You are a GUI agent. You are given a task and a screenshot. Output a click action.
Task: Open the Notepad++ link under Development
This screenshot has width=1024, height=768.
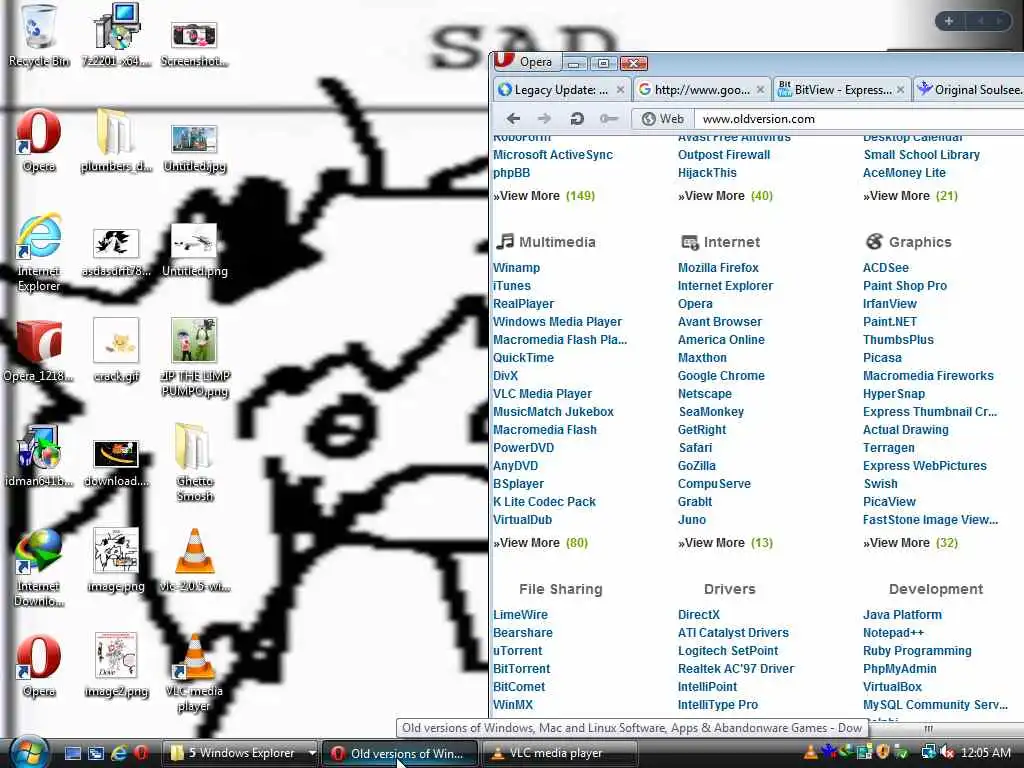pos(893,633)
